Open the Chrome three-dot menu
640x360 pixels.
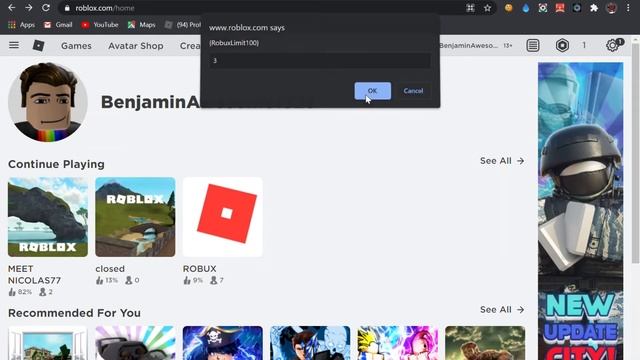tap(628, 8)
